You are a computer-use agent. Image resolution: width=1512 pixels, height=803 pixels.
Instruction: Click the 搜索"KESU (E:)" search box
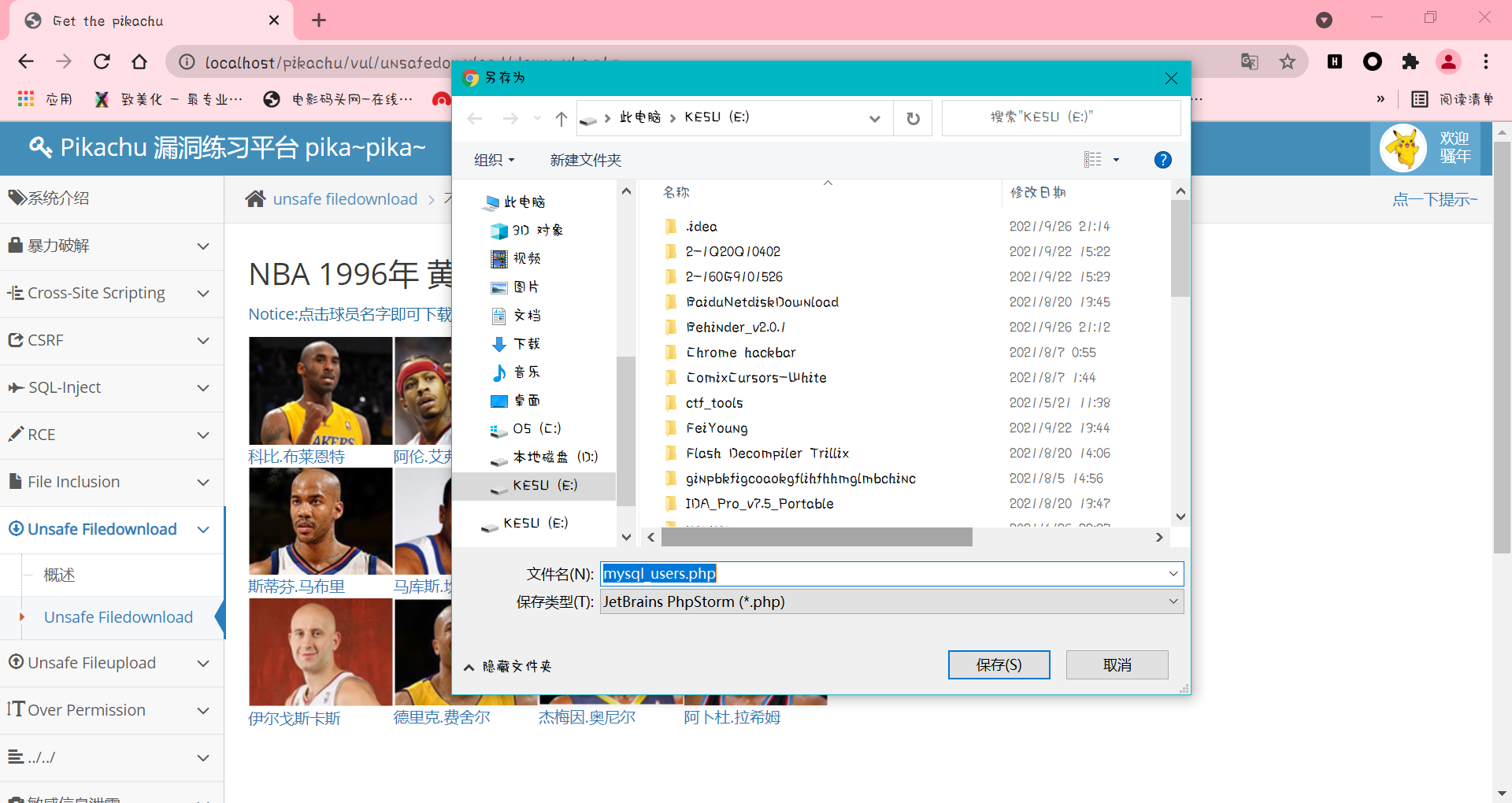tap(1061, 117)
